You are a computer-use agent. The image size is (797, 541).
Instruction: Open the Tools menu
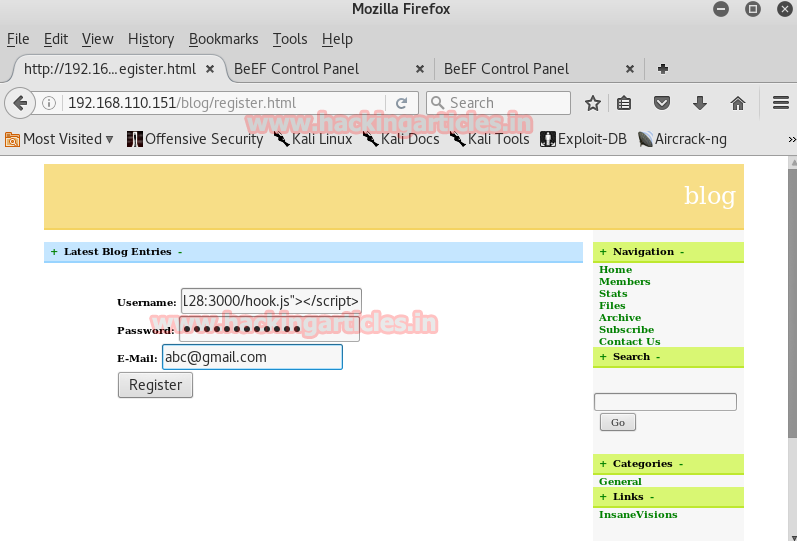click(x=290, y=39)
